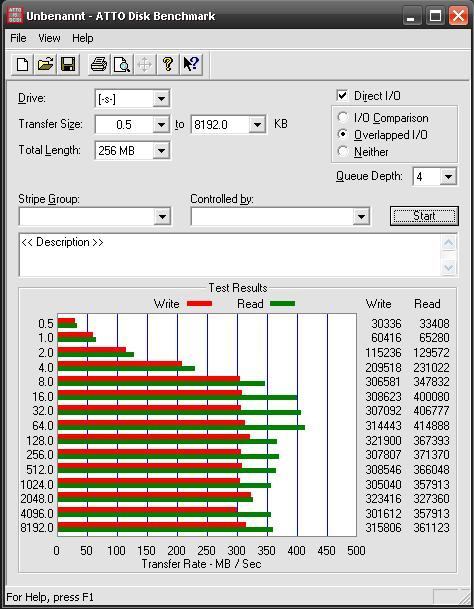Click the write value 209518

383,367
